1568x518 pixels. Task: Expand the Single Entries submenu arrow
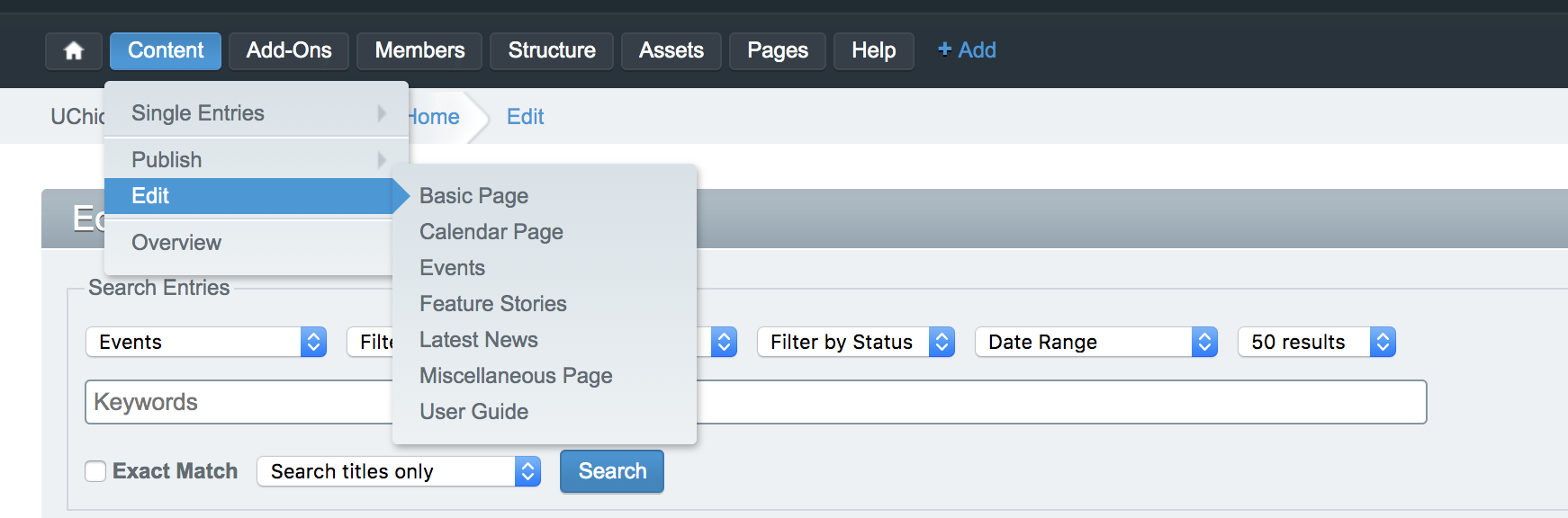[381, 113]
